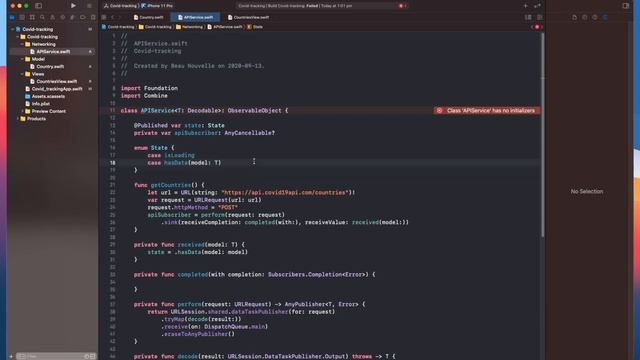640x360 pixels.
Task: Open the Symbol navigator
Action: point(32,17)
